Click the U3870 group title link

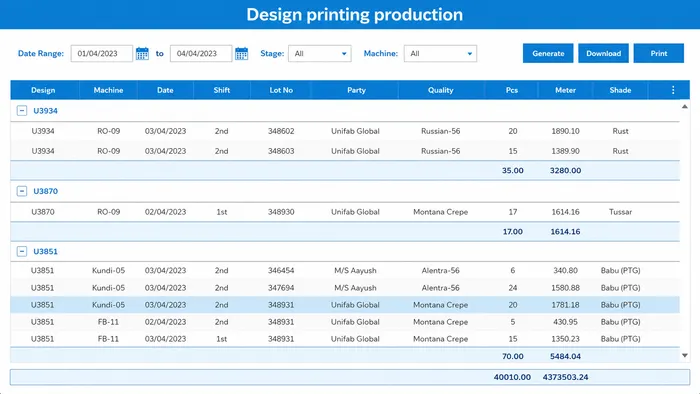[x=46, y=191]
